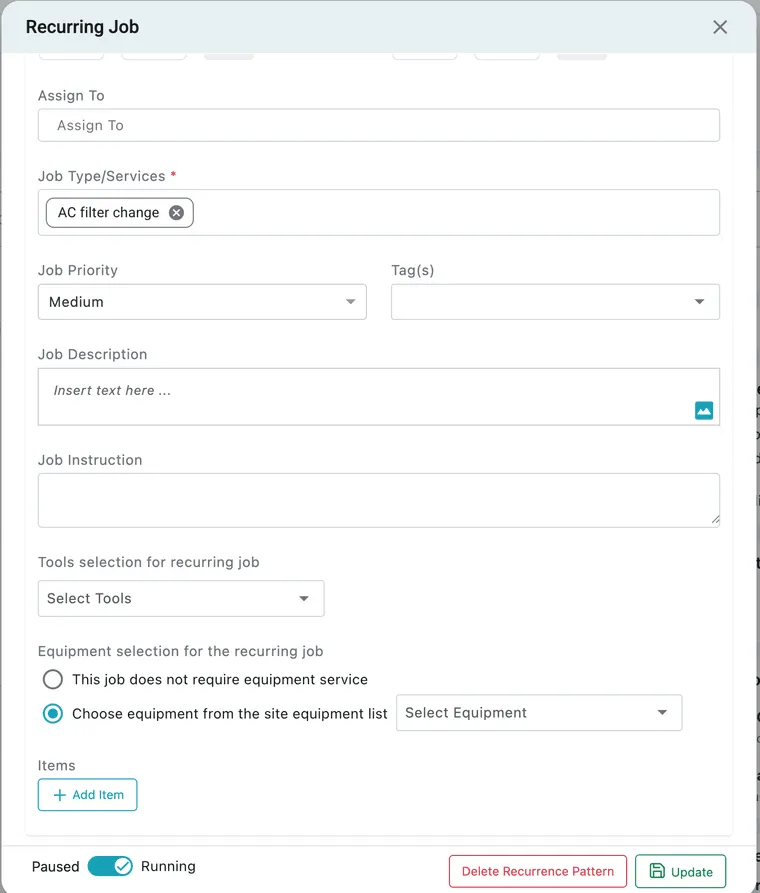Open the Job Priority dropdown
The image size is (760, 893).
(202, 302)
